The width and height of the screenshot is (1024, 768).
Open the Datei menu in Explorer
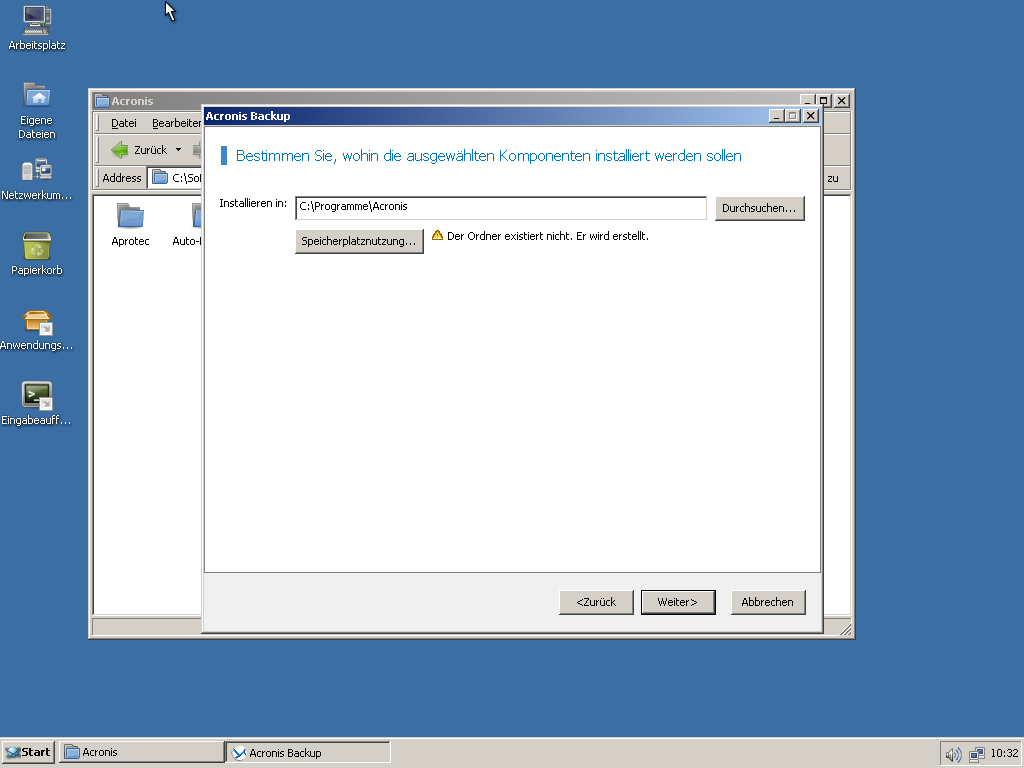tap(124, 123)
